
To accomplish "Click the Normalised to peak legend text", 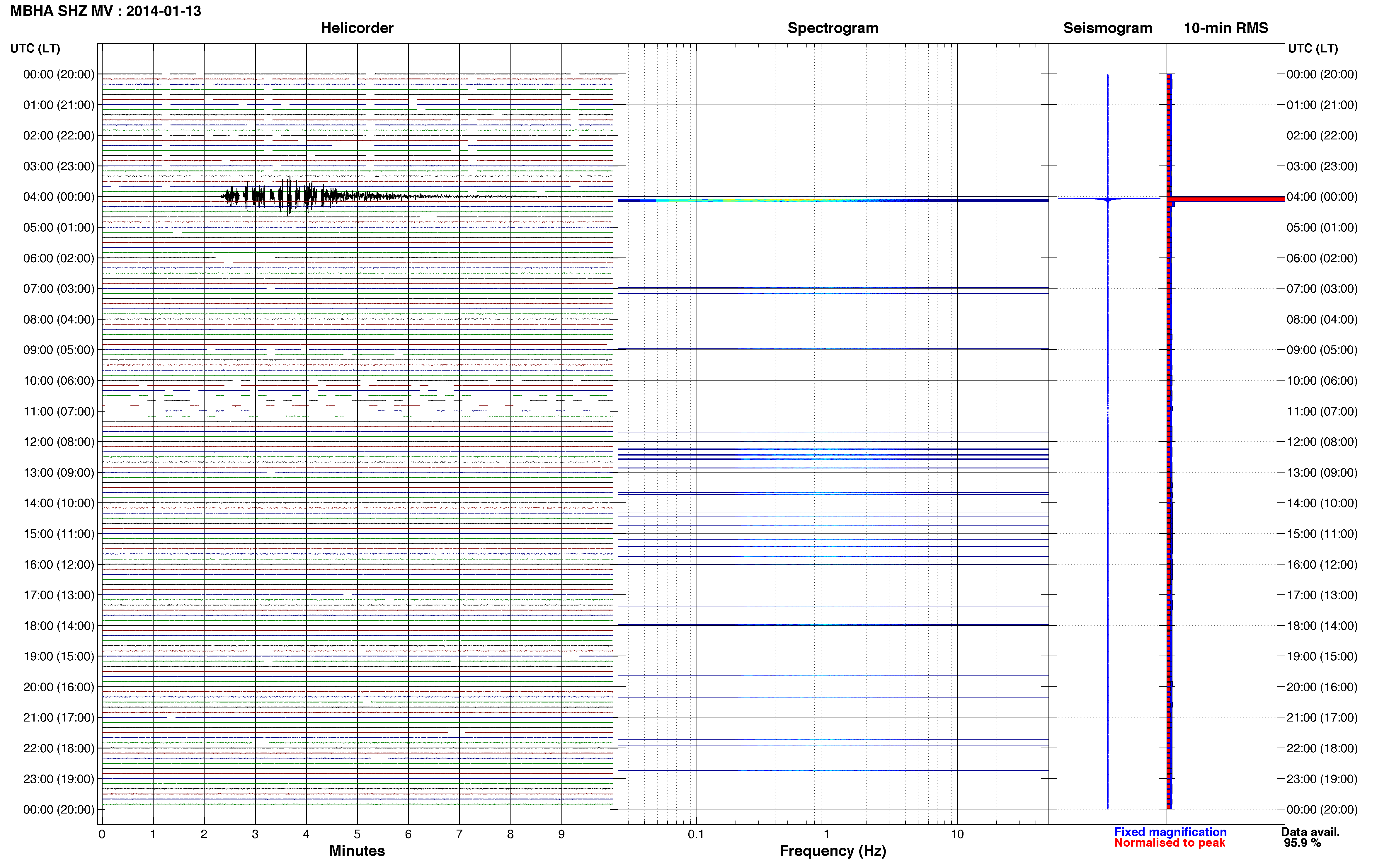I will [x=1170, y=843].
